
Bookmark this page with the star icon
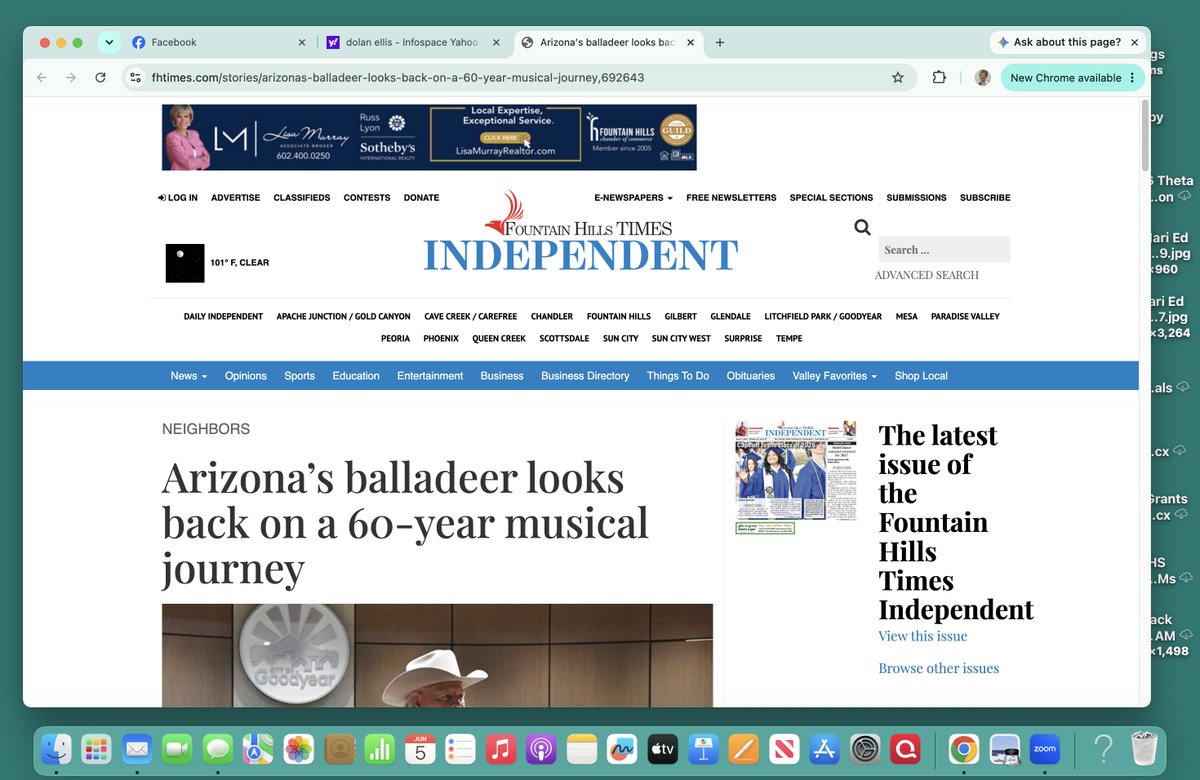[898, 77]
